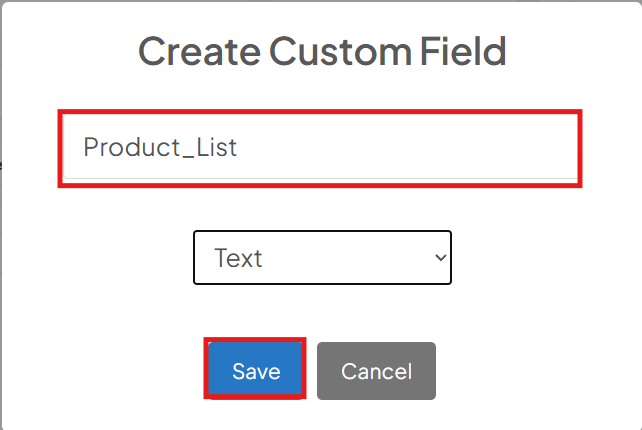Image resolution: width=642 pixels, height=430 pixels.
Task: Place cursor after the Product_List text
Action: click(x=238, y=147)
